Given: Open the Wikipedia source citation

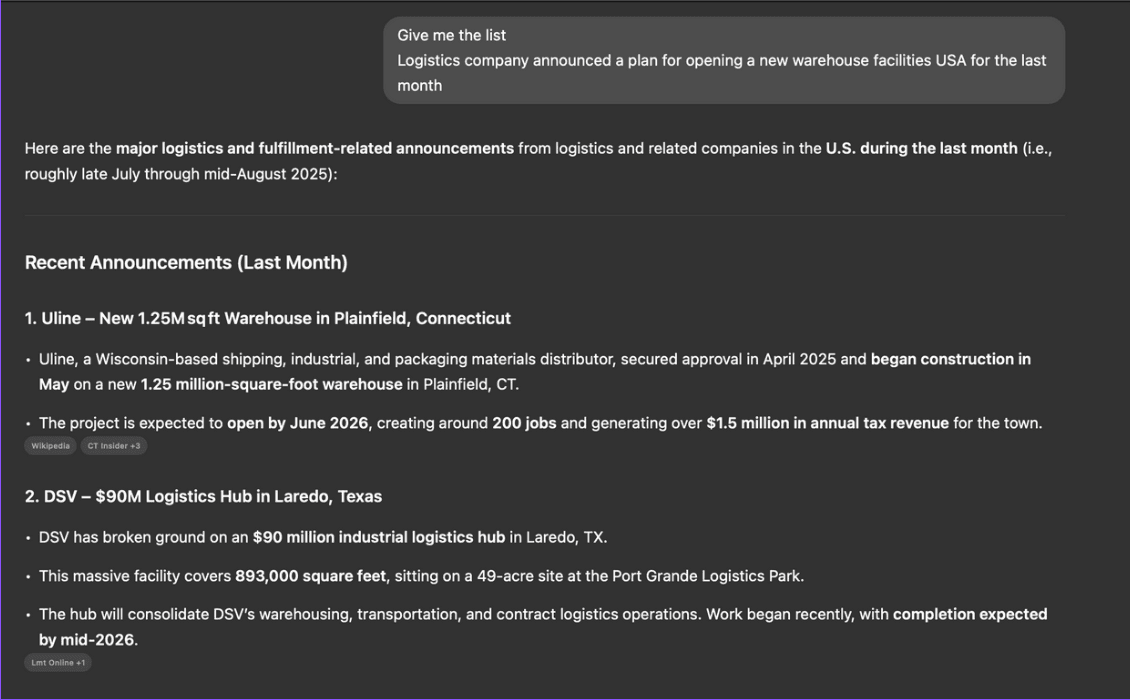Looking at the screenshot, I should point(50,446).
